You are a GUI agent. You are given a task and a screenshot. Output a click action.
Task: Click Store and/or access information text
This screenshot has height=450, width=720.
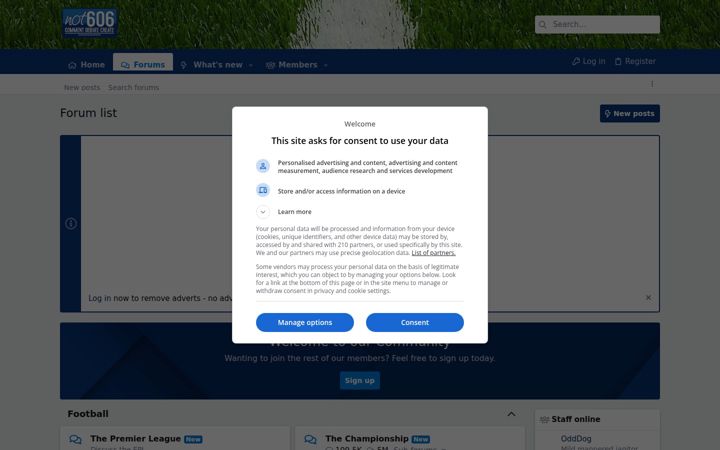[x=341, y=191]
